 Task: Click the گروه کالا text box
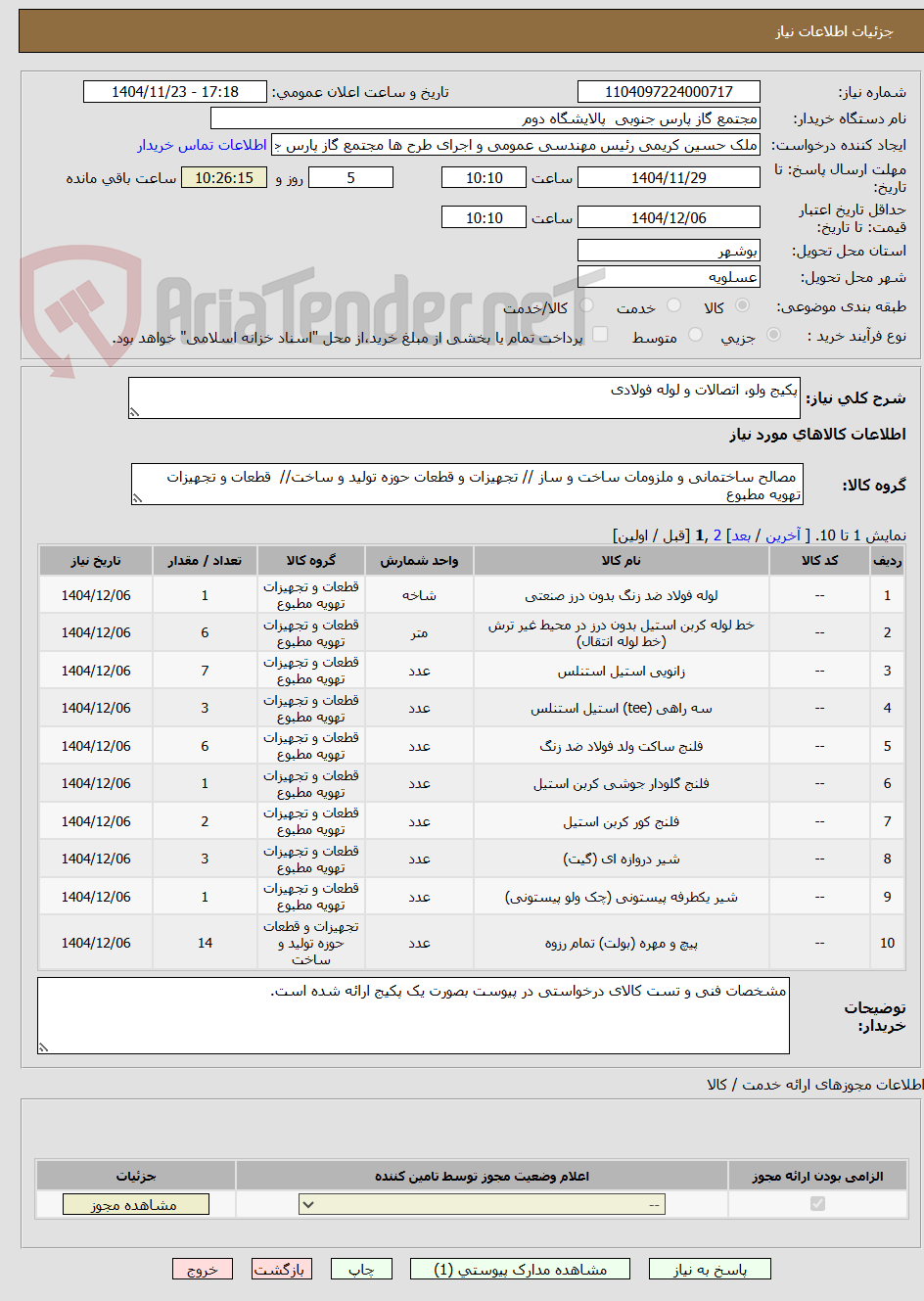click(467, 485)
